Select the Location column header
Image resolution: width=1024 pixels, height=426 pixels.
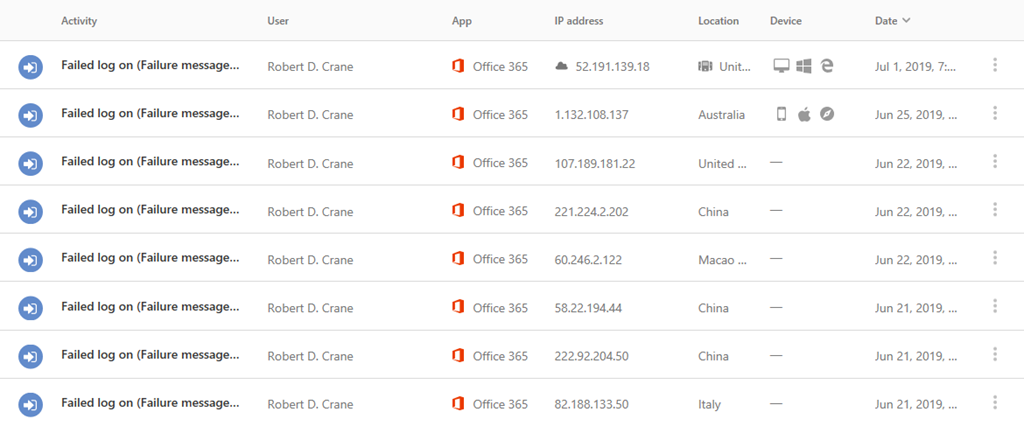tap(718, 20)
